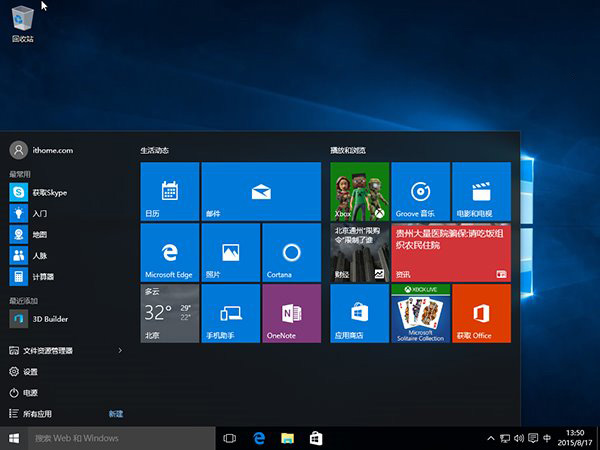The height and width of the screenshot is (450, 600).
Task: Select 设置 in Start menu
Action: click(30, 372)
